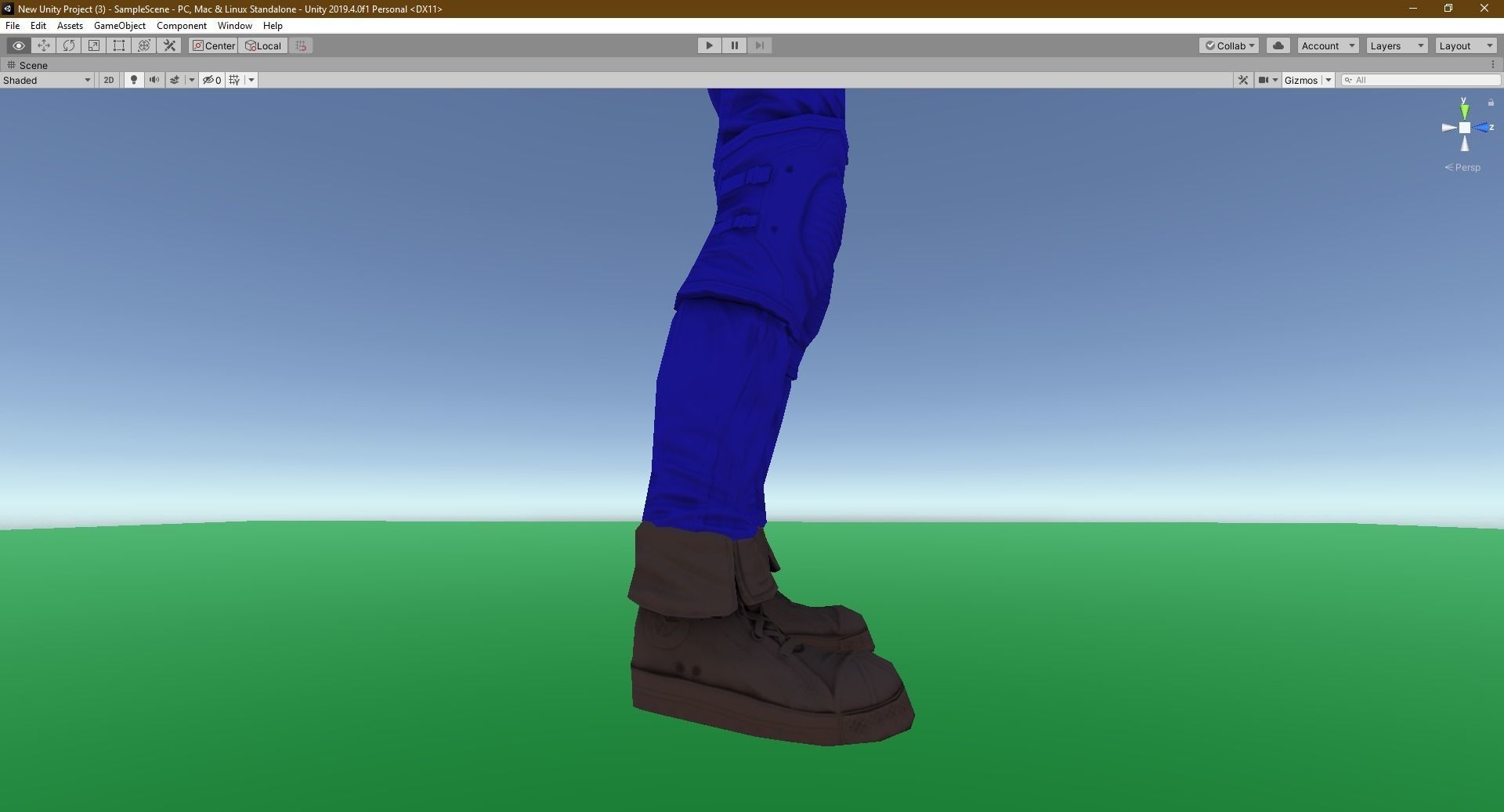Open the Collab dropdown
Image resolution: width=1504 pixels, height=812 pixels.
[x=1229, y=45]
